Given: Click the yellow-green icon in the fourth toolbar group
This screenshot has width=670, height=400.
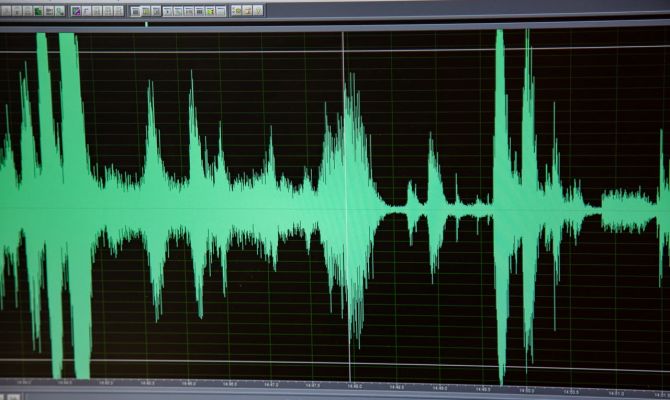Looking at the screenshot, I should (209, 11).
